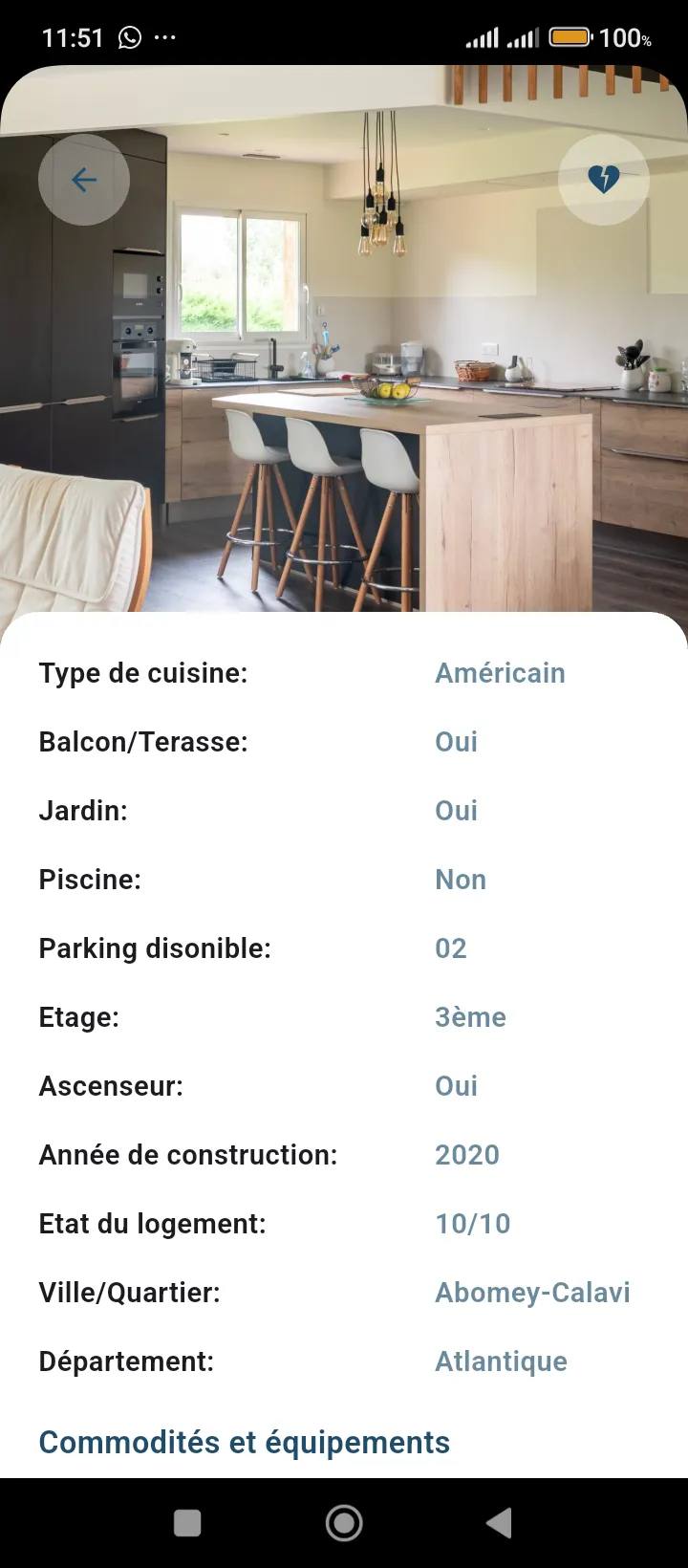Tap the Atlantique department value
This screenshot has height=1568, width=688.
(501, 1361)
